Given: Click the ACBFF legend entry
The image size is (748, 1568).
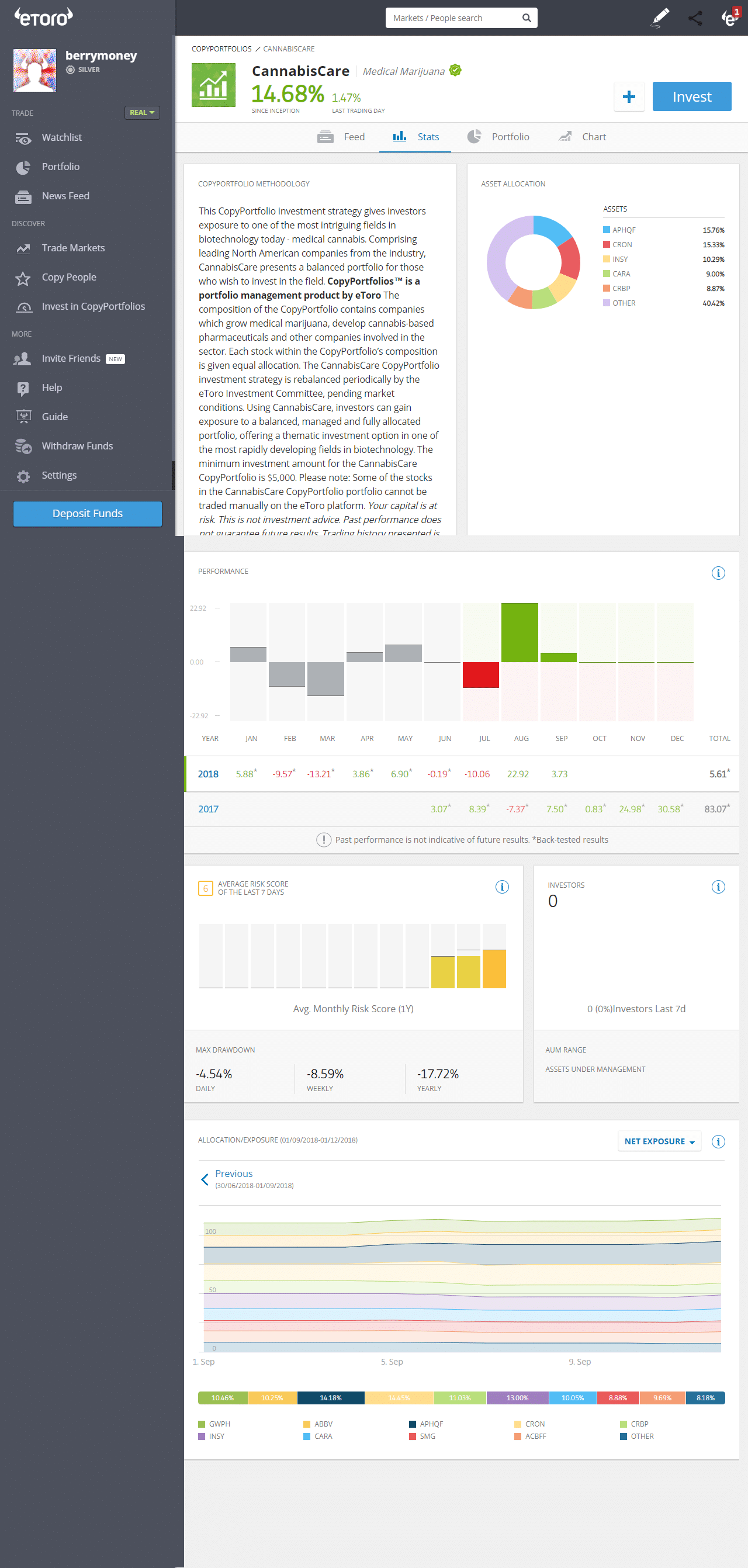Looking at the screenshot, I should tap(530, 1436).
